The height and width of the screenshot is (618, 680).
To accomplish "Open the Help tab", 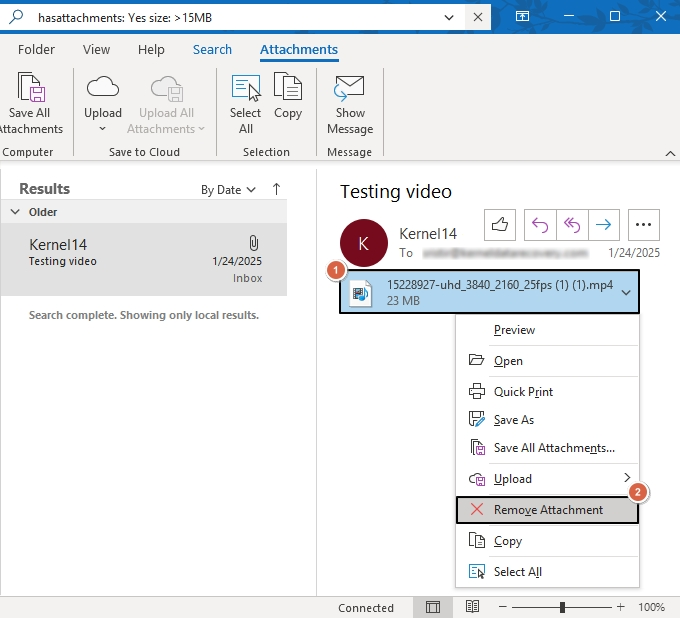I will [151, 49].
